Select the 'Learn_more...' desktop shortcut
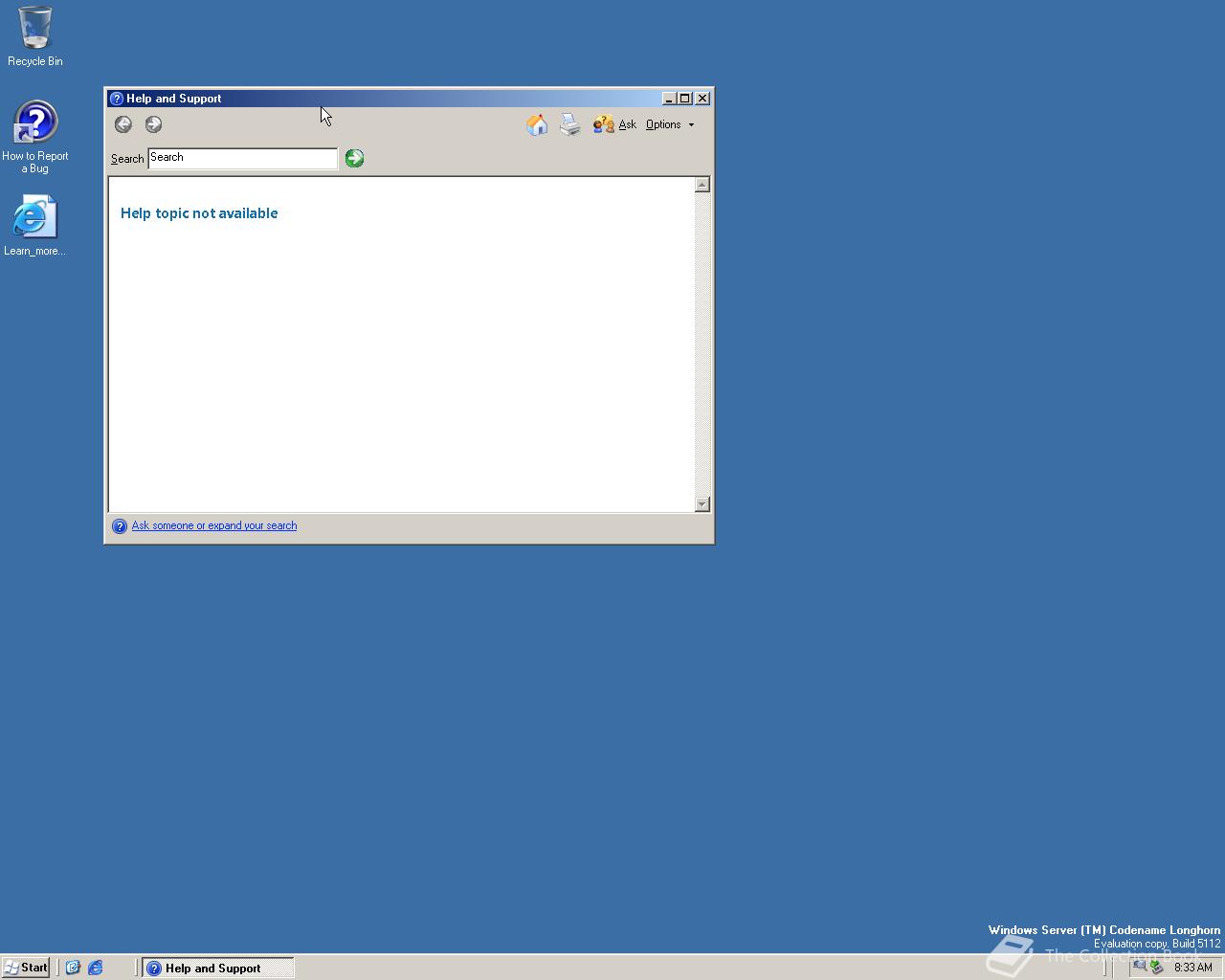This screenshot has width=1225, height=980. click(x=34, y=226)
